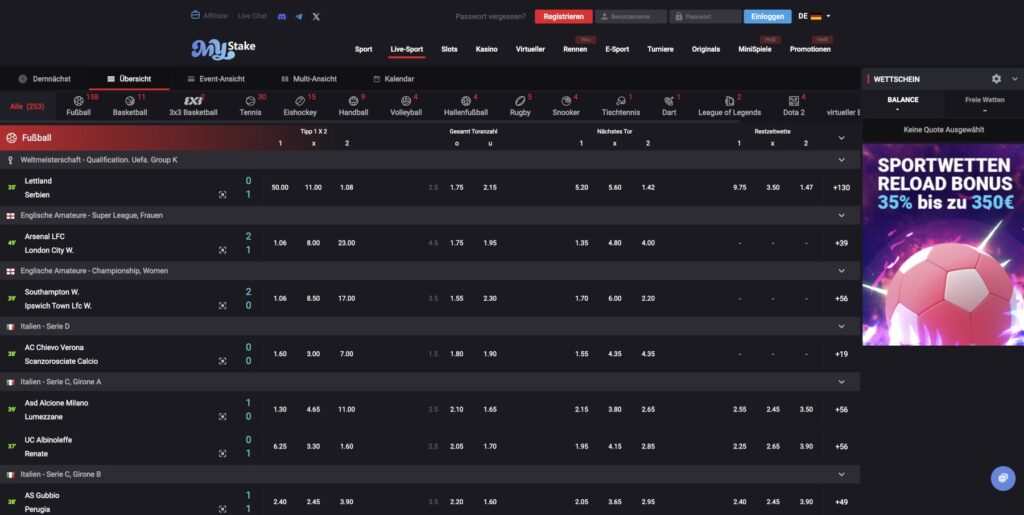Collapse Englische Amateure Championship Women league
Image resolution: width=1024 pixels, height=515 pixels.
click(841, 271)
